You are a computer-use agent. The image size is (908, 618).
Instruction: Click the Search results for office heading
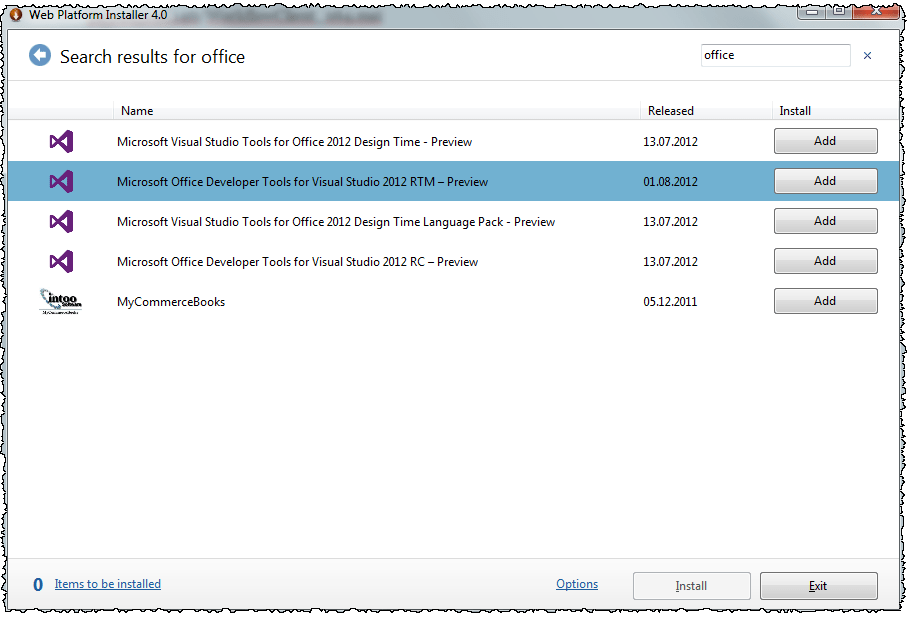(x=152, y=57)
